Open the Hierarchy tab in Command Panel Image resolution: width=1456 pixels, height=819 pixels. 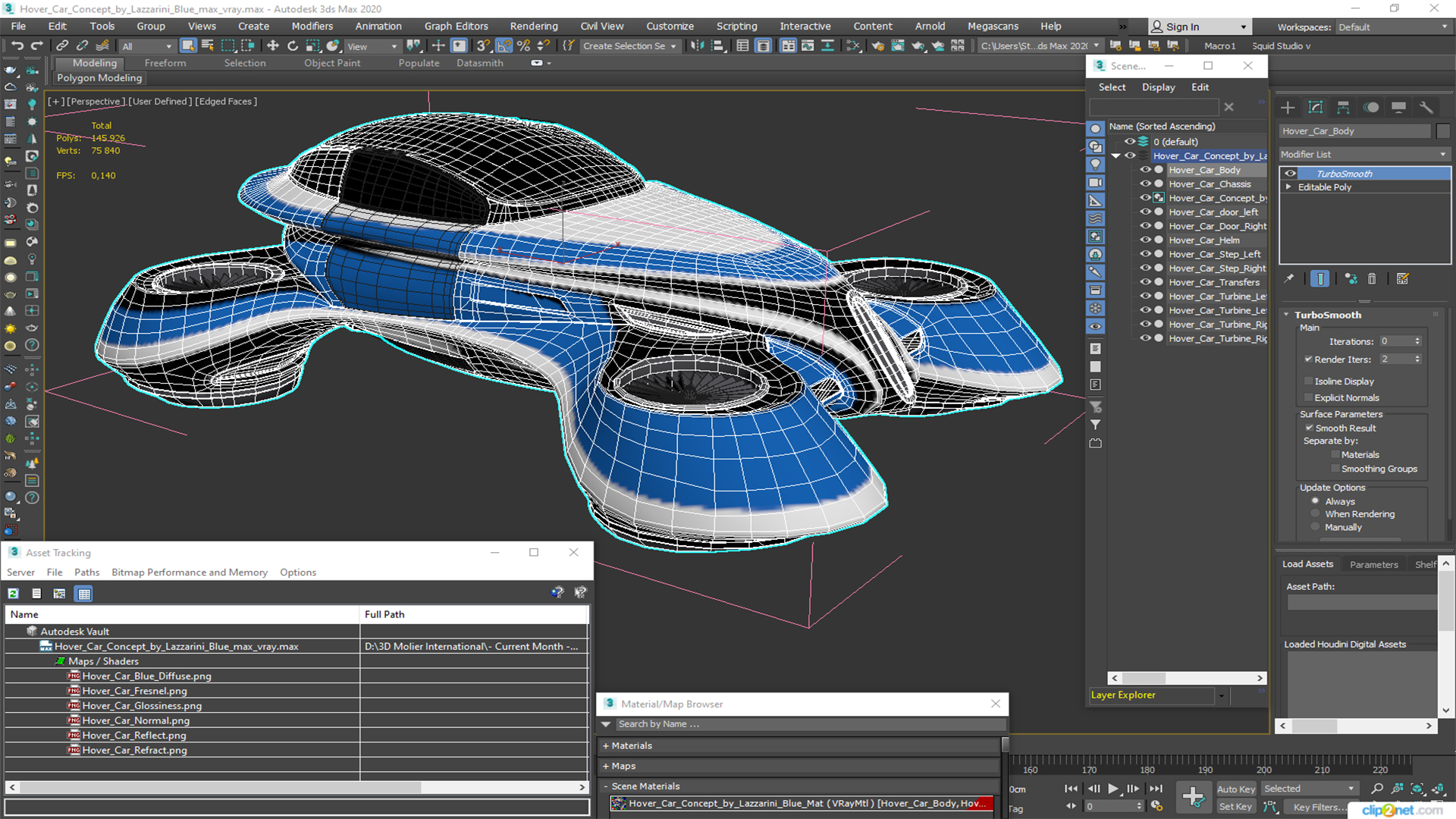[1343, 108]
